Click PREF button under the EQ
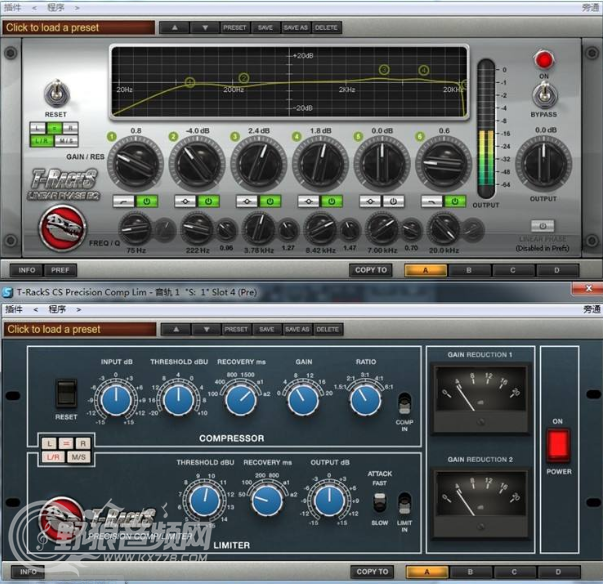The width and height of the screenshot is (603, 584). coord(60,270)
